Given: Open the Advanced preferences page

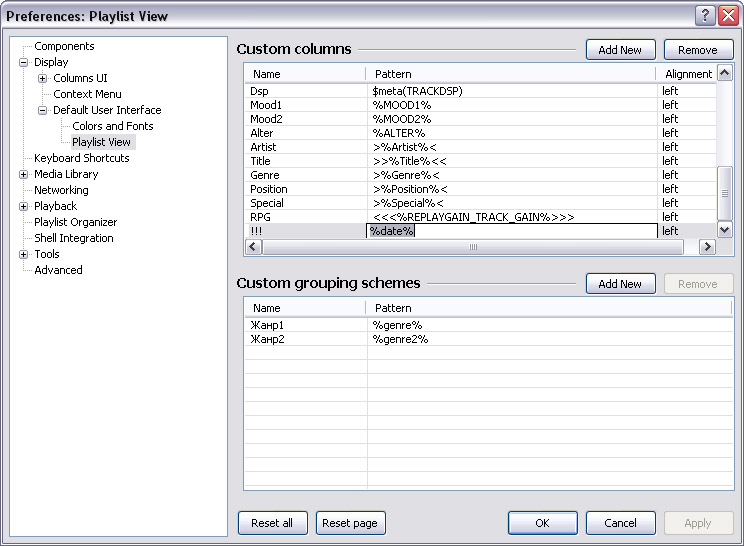Looking at the screenshot, I should pyautogui.click(x=58, y=270).
